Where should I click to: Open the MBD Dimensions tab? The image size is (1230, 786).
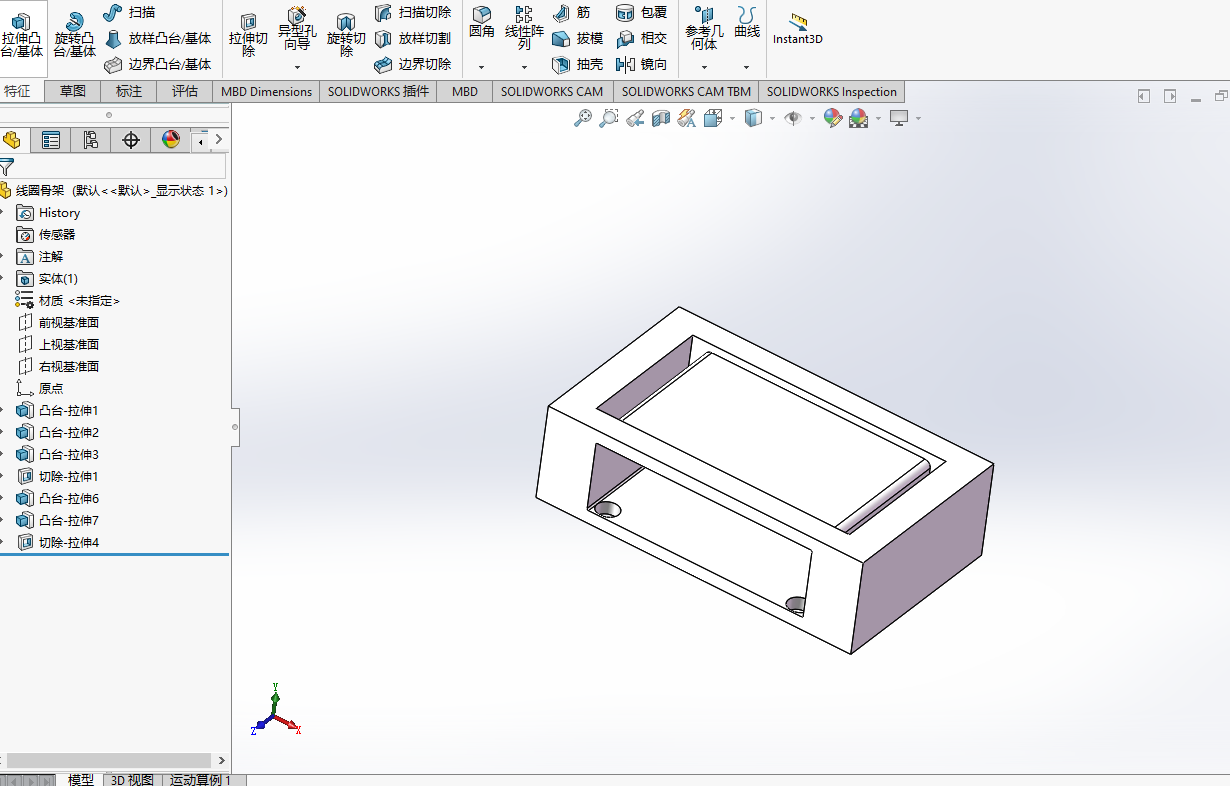267,91
